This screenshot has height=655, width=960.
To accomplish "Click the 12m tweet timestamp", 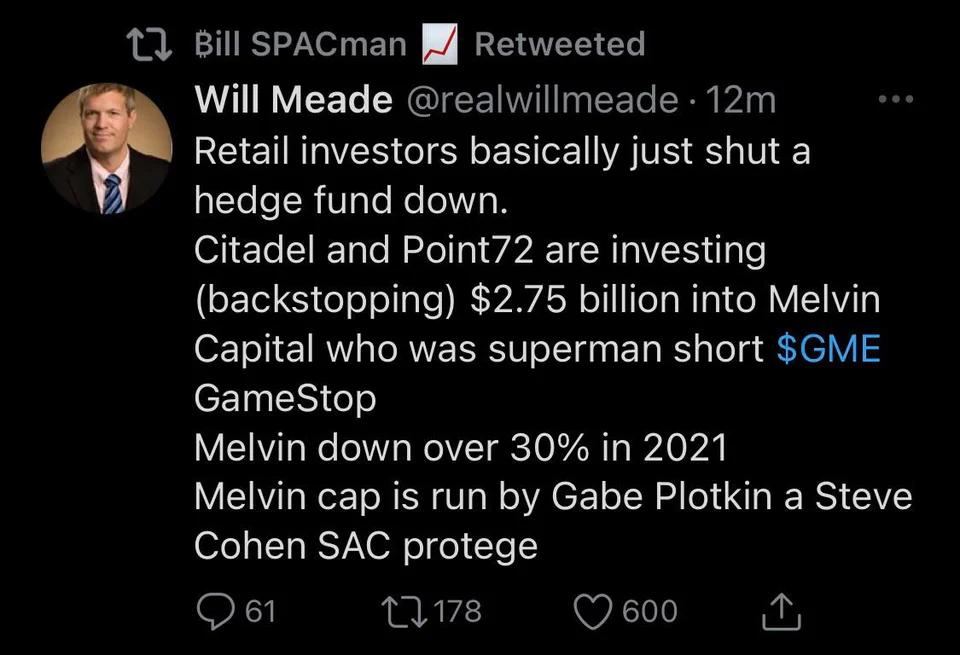I will (741, 100).
